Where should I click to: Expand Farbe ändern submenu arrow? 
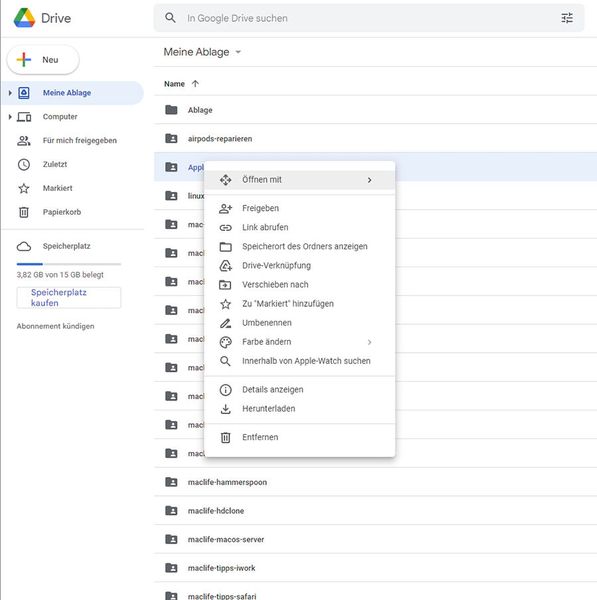coord(369,342)
